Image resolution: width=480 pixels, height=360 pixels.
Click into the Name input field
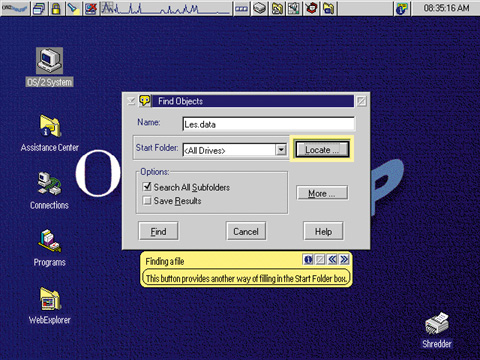[x=268, y=124]
